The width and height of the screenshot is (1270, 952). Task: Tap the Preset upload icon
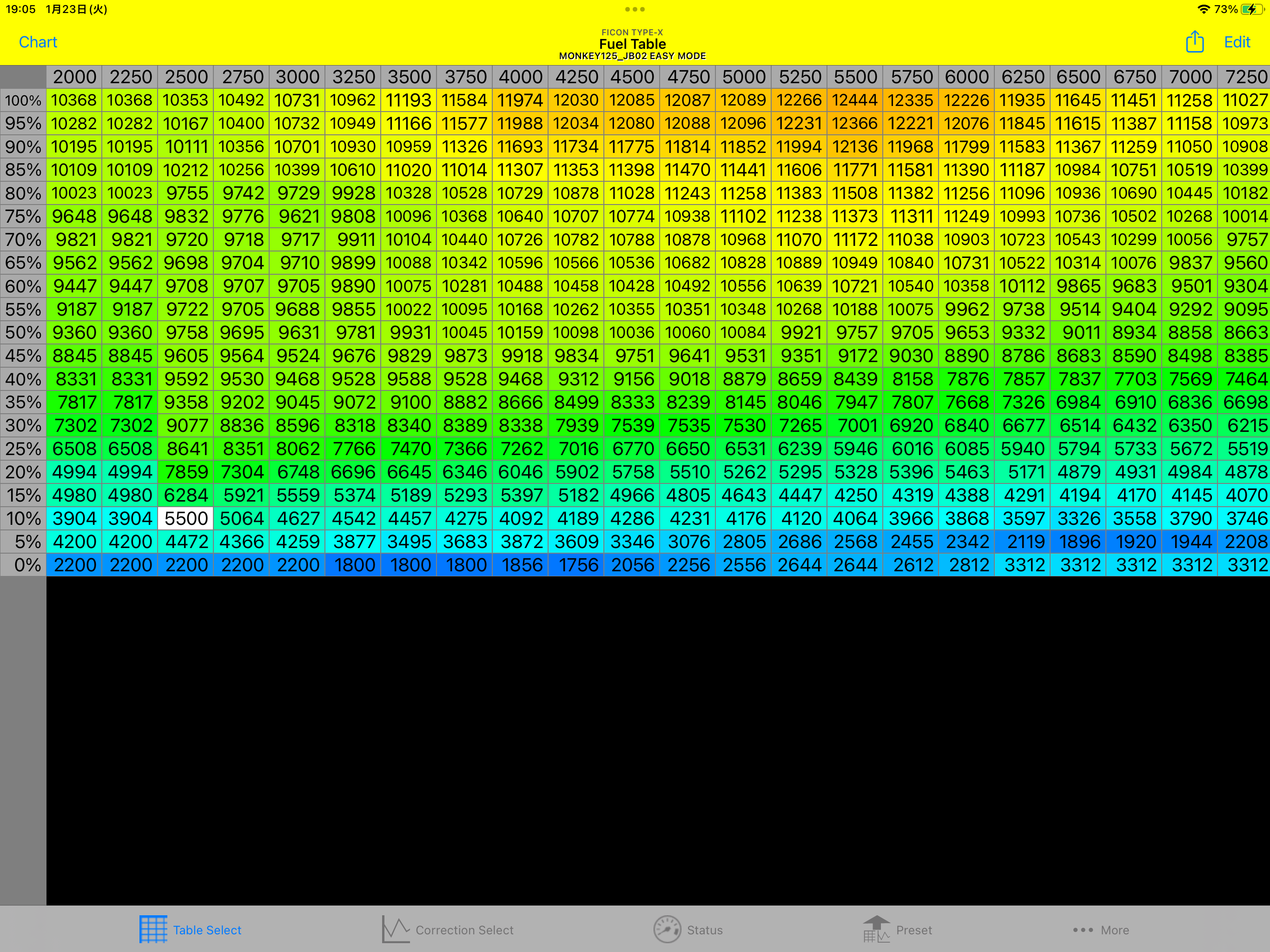tap(876, 929)
